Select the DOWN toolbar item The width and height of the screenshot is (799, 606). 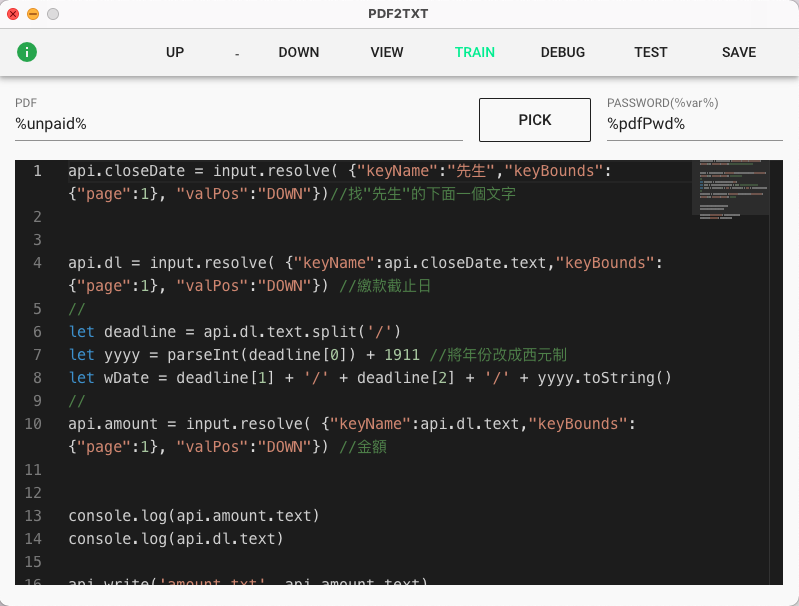[299, 52]
